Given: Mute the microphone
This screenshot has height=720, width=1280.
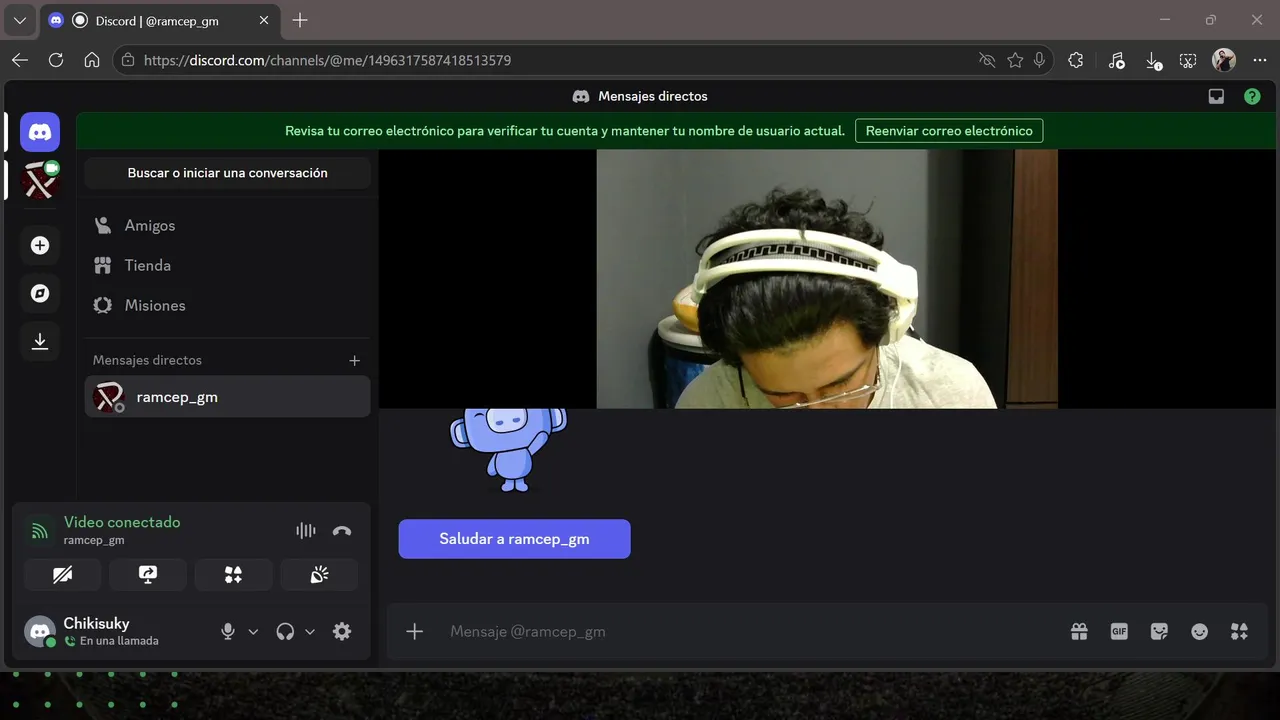Looking at the screenshot, I should [228, 631].
